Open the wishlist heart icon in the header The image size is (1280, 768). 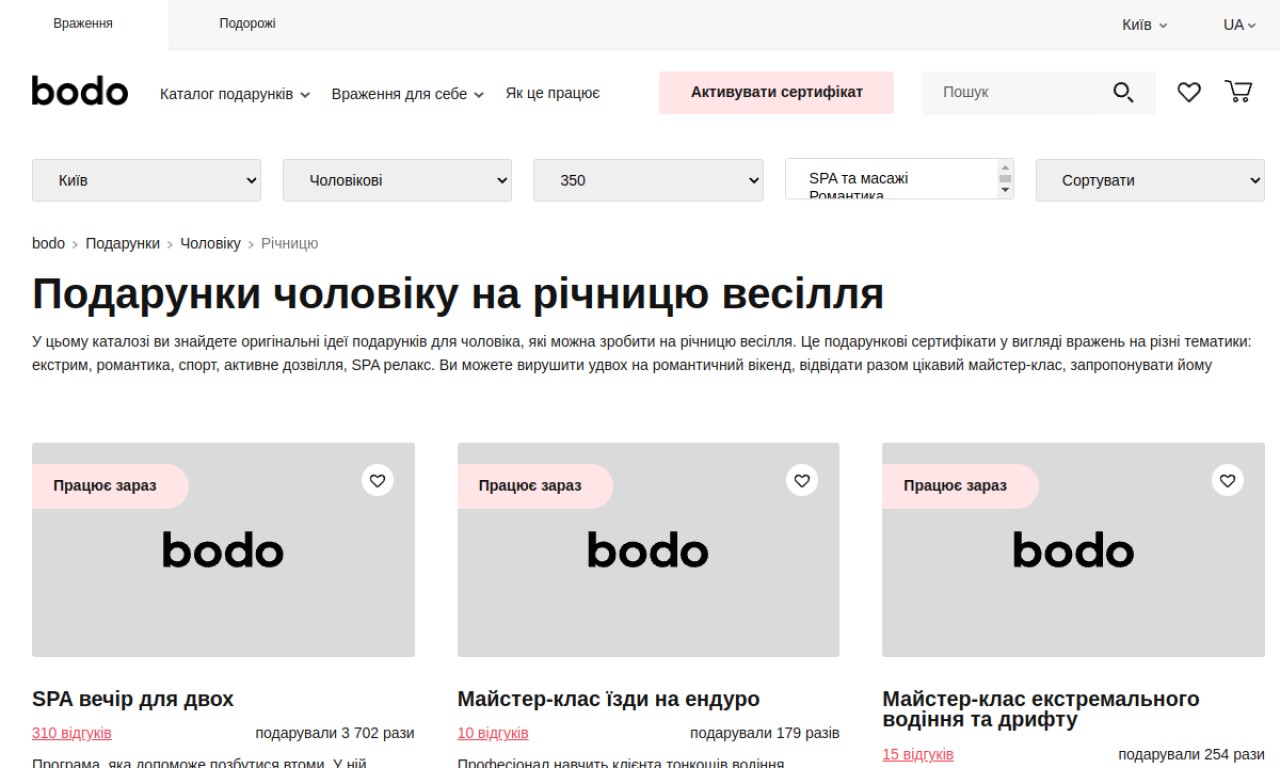(1188, 92)
